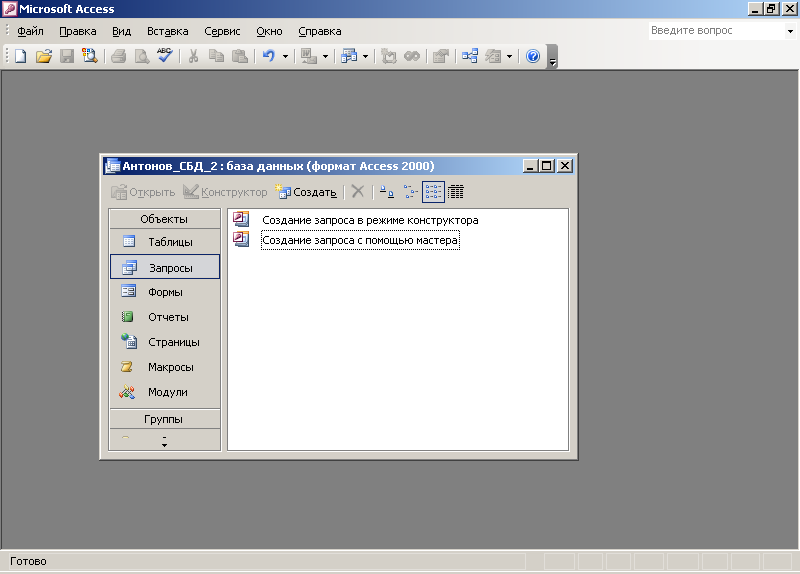Screen dimensions: 800x574
Task: Open the Вид menu
Action: coord(121,31)
